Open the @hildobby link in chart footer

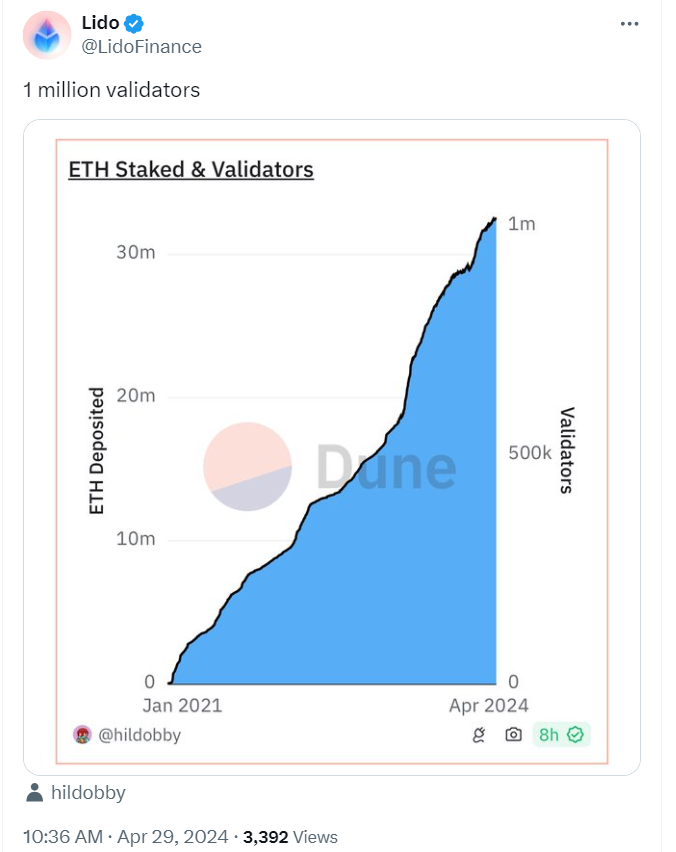138,735
